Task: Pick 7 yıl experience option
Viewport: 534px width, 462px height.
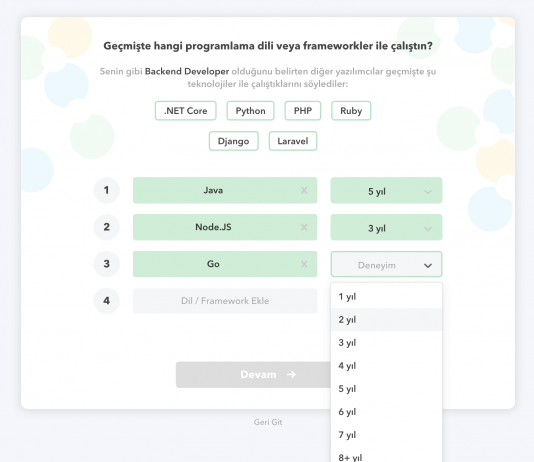Action: tap(386, 435)
